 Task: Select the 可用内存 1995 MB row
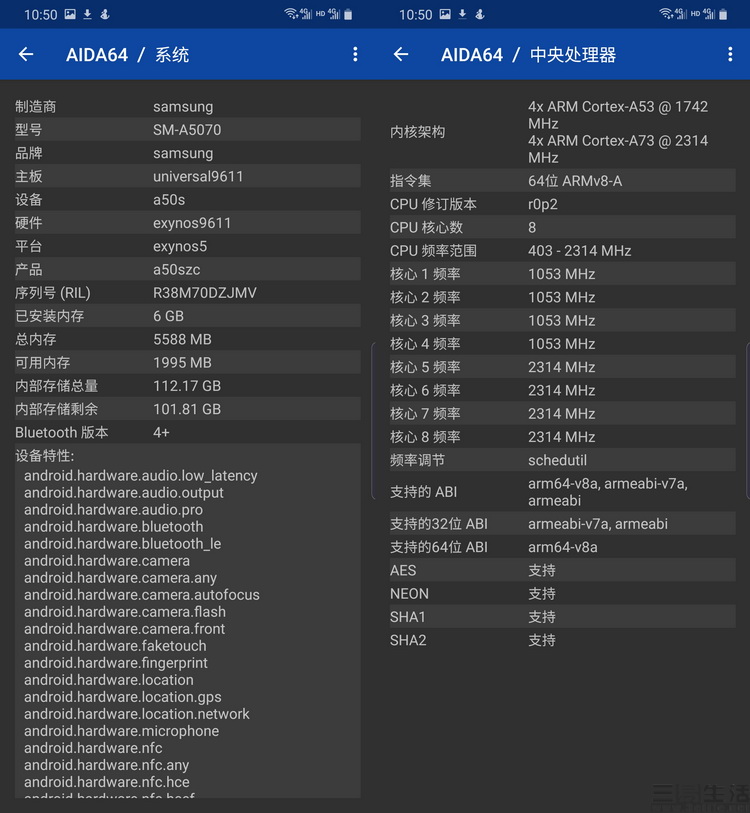pos(187,363)
